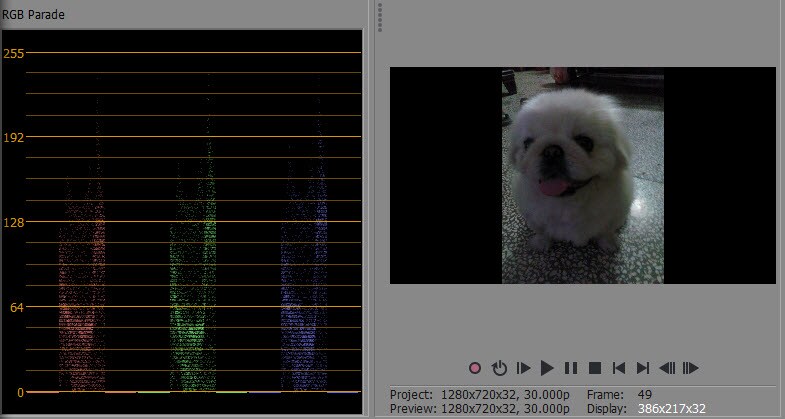Click the Frame 49 value
785x419 pixels.
(x=645, y=394)
